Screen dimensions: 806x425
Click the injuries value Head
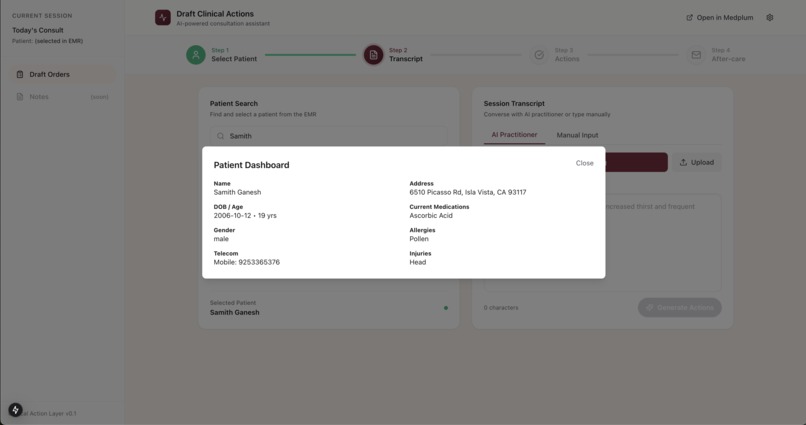point(417,262)
